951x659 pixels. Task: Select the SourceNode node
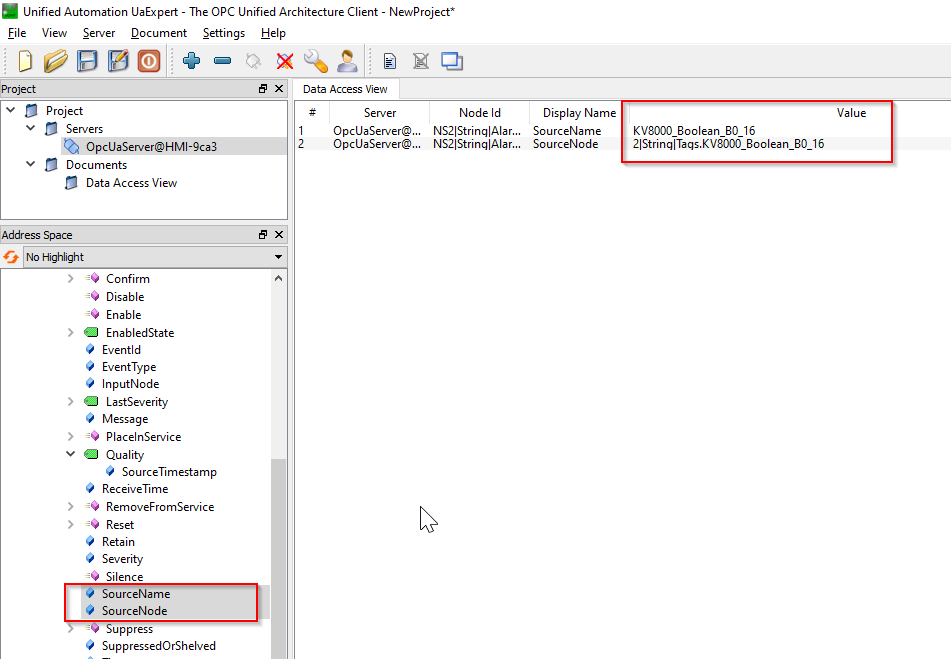[135, 610]
